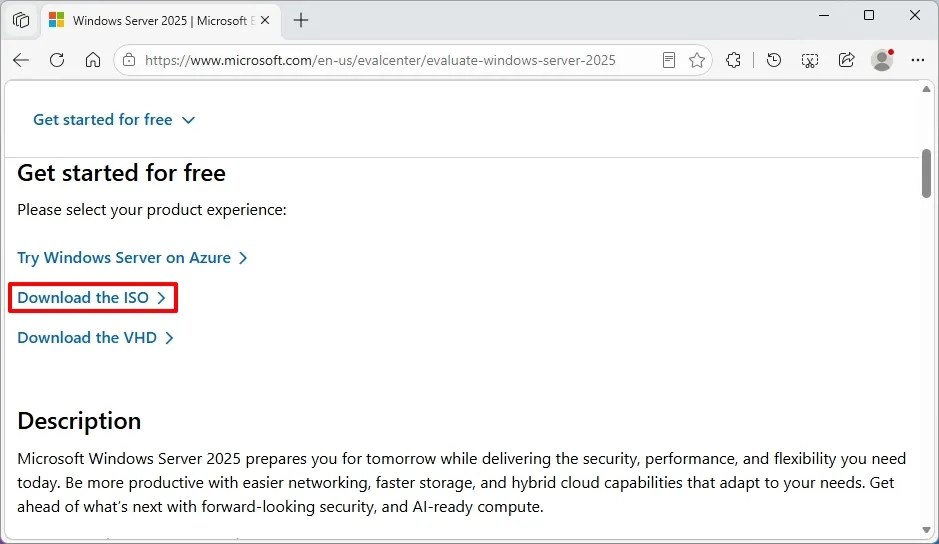Minimize the browser window

click(824, 16)
